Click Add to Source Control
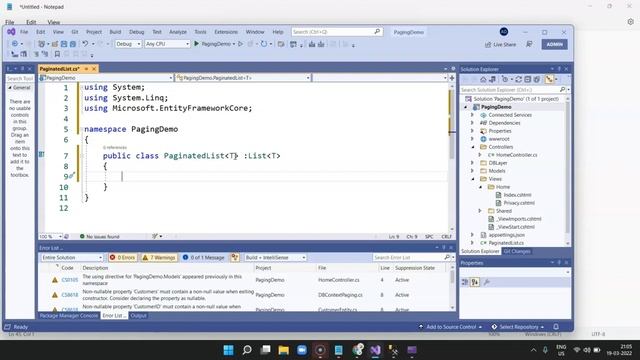The height and width of the screenshot is (360, 640). tap(450, 327)
